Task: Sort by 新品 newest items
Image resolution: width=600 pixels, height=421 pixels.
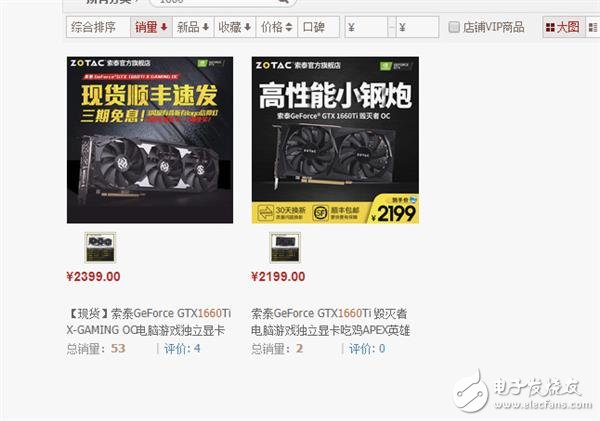Action: pyautogui.click(x=193, y=27)
